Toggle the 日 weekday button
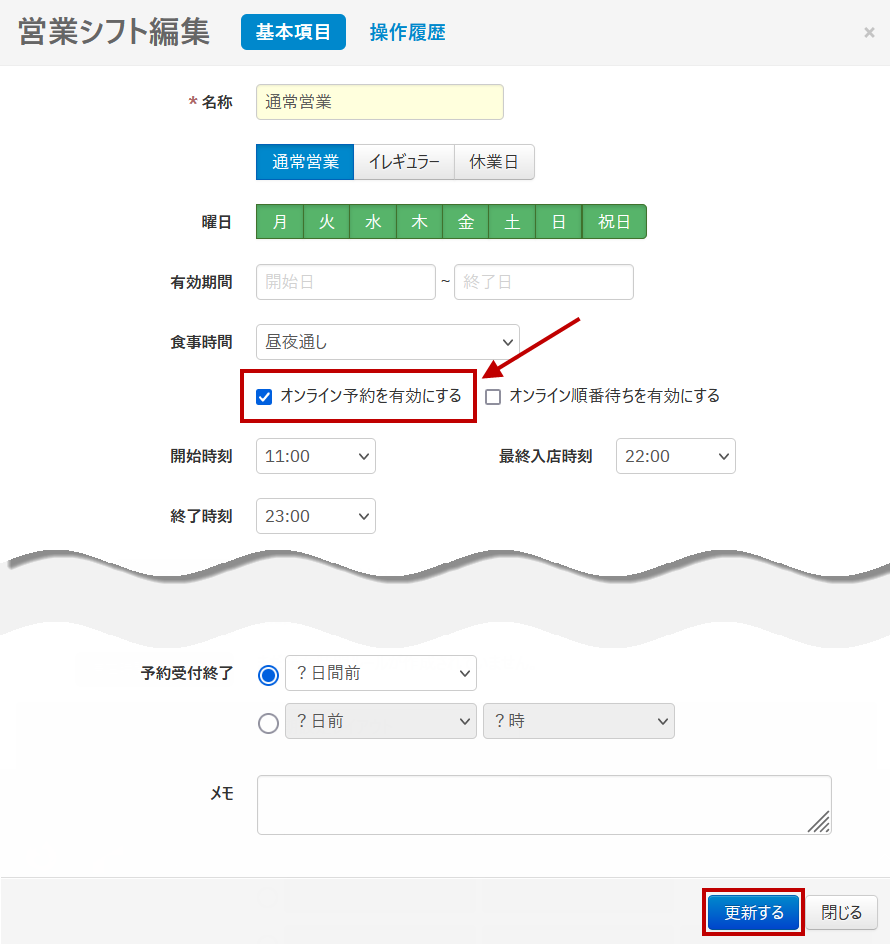890x944 pixels. (x=559, y=222)
